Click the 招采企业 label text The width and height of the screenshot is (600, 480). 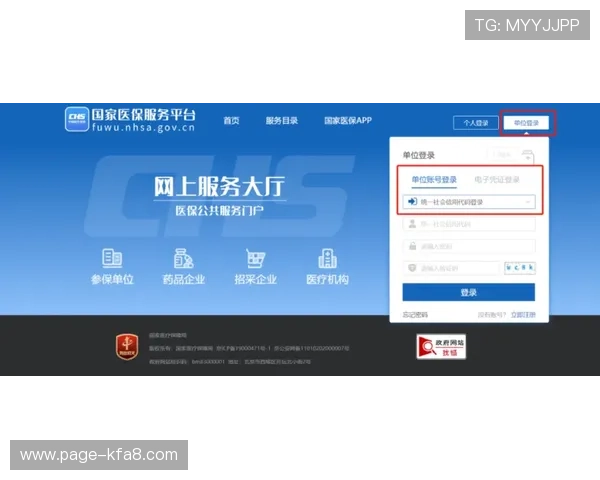click(x=256, y=279)
